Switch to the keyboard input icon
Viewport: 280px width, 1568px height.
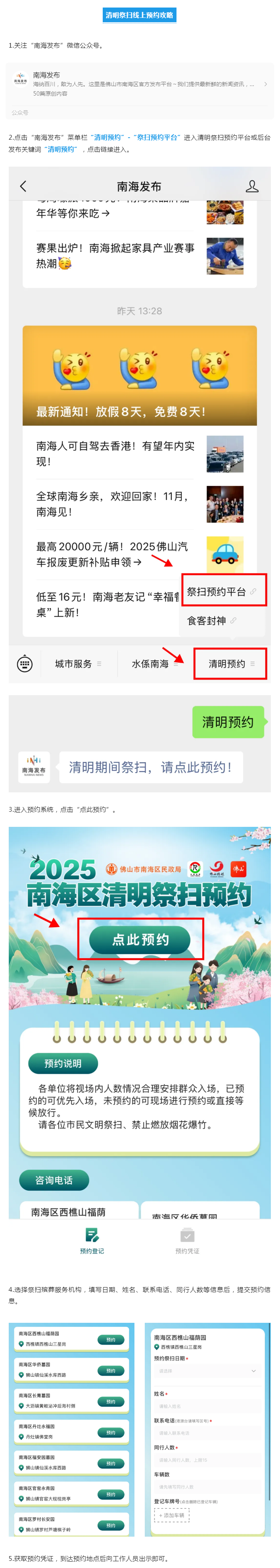click(25, 664)
